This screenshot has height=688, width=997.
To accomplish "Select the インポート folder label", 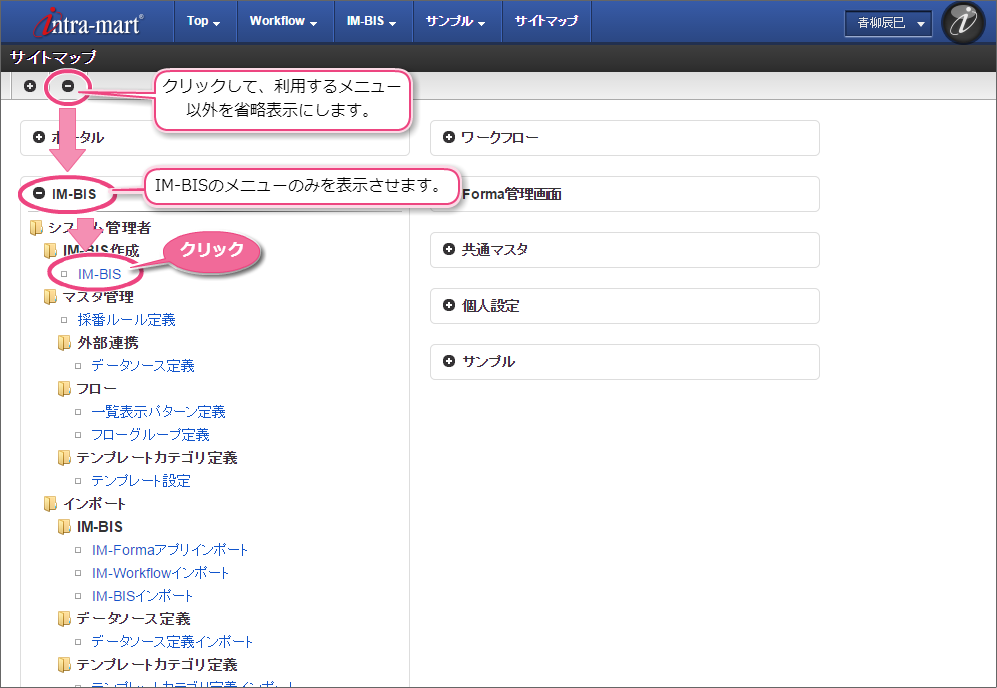I will tap(95, 504).
